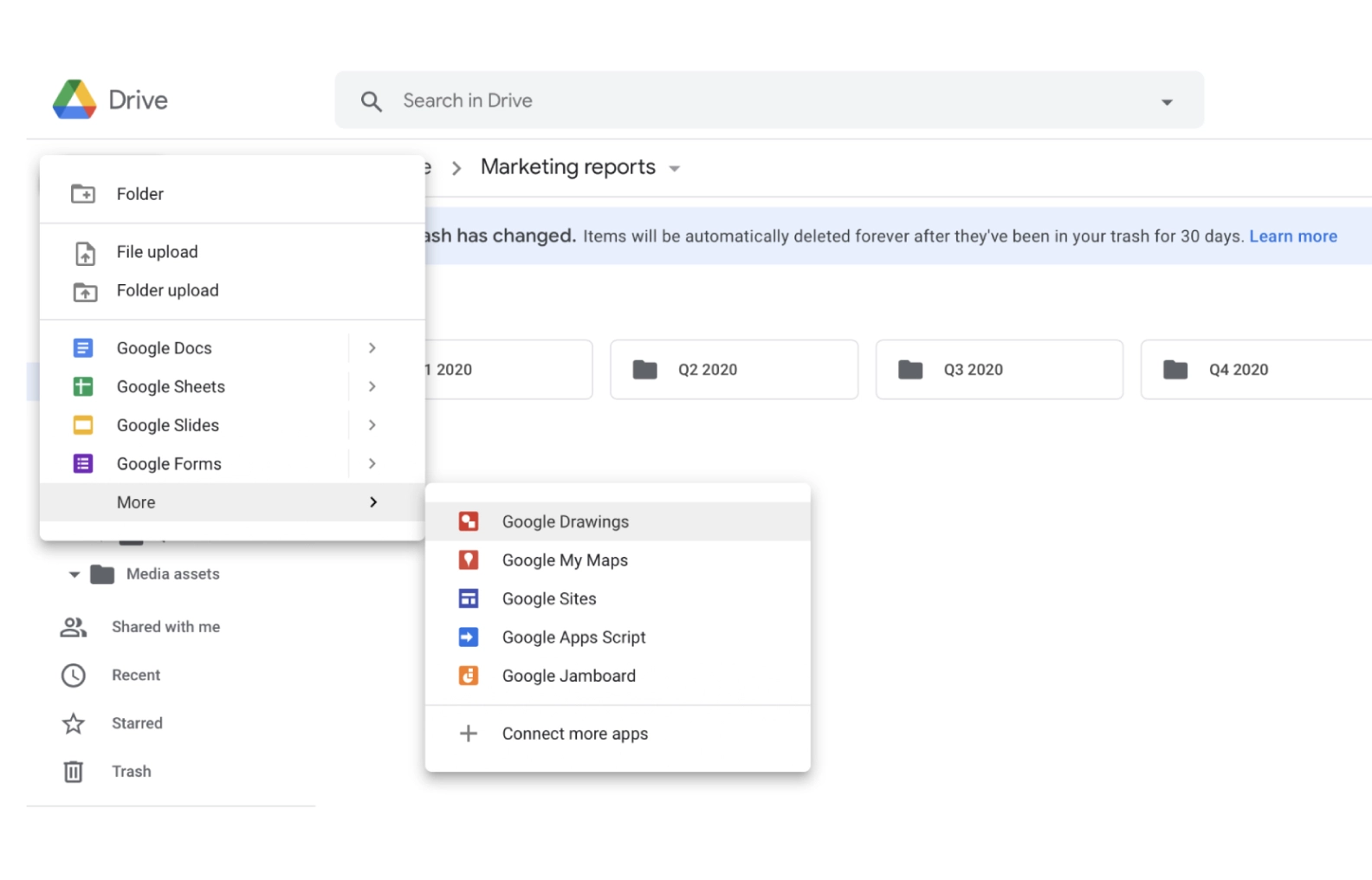Click the Google Sheets icon
The height and width of the screenshot is (880, 1372).
pyautogui.click(x=83, y=386)
